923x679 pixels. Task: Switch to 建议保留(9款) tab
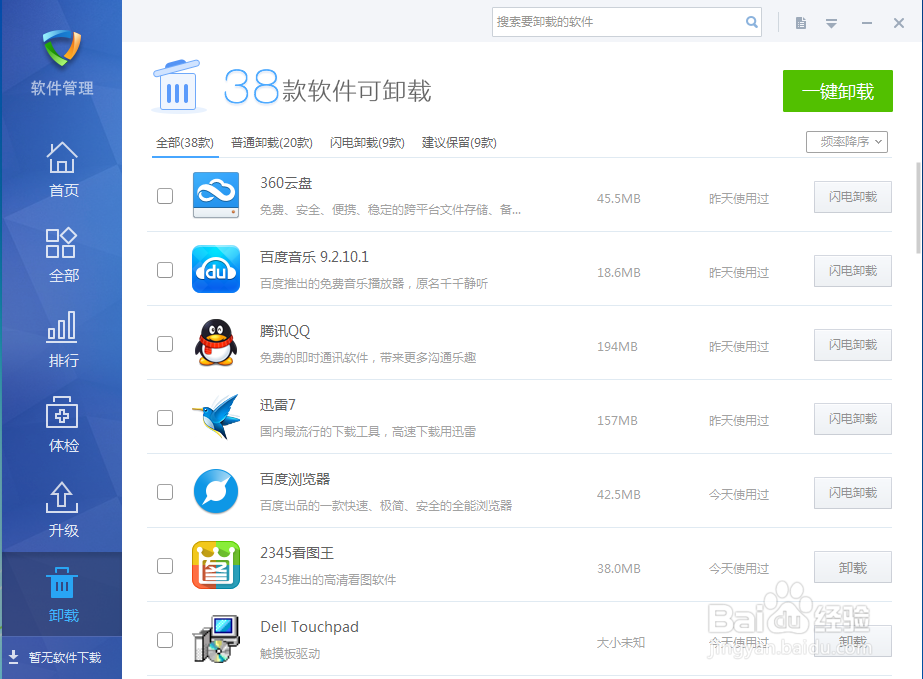click(x=459, y=143)
